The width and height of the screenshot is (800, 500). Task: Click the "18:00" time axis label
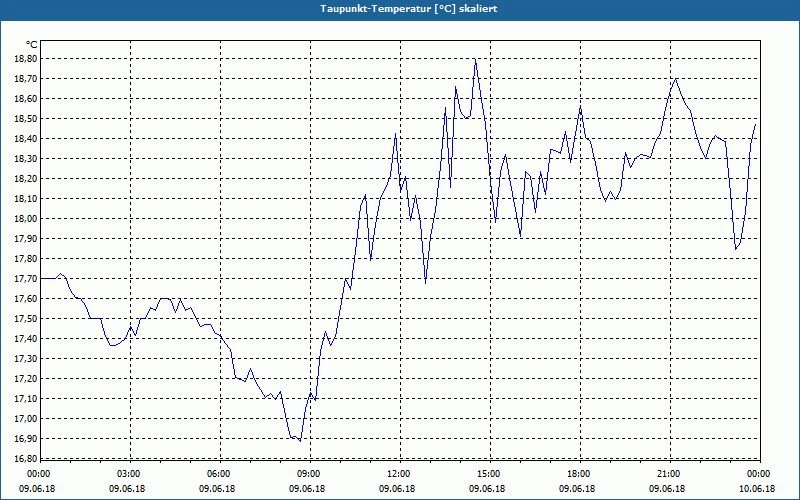pos(580,474)
